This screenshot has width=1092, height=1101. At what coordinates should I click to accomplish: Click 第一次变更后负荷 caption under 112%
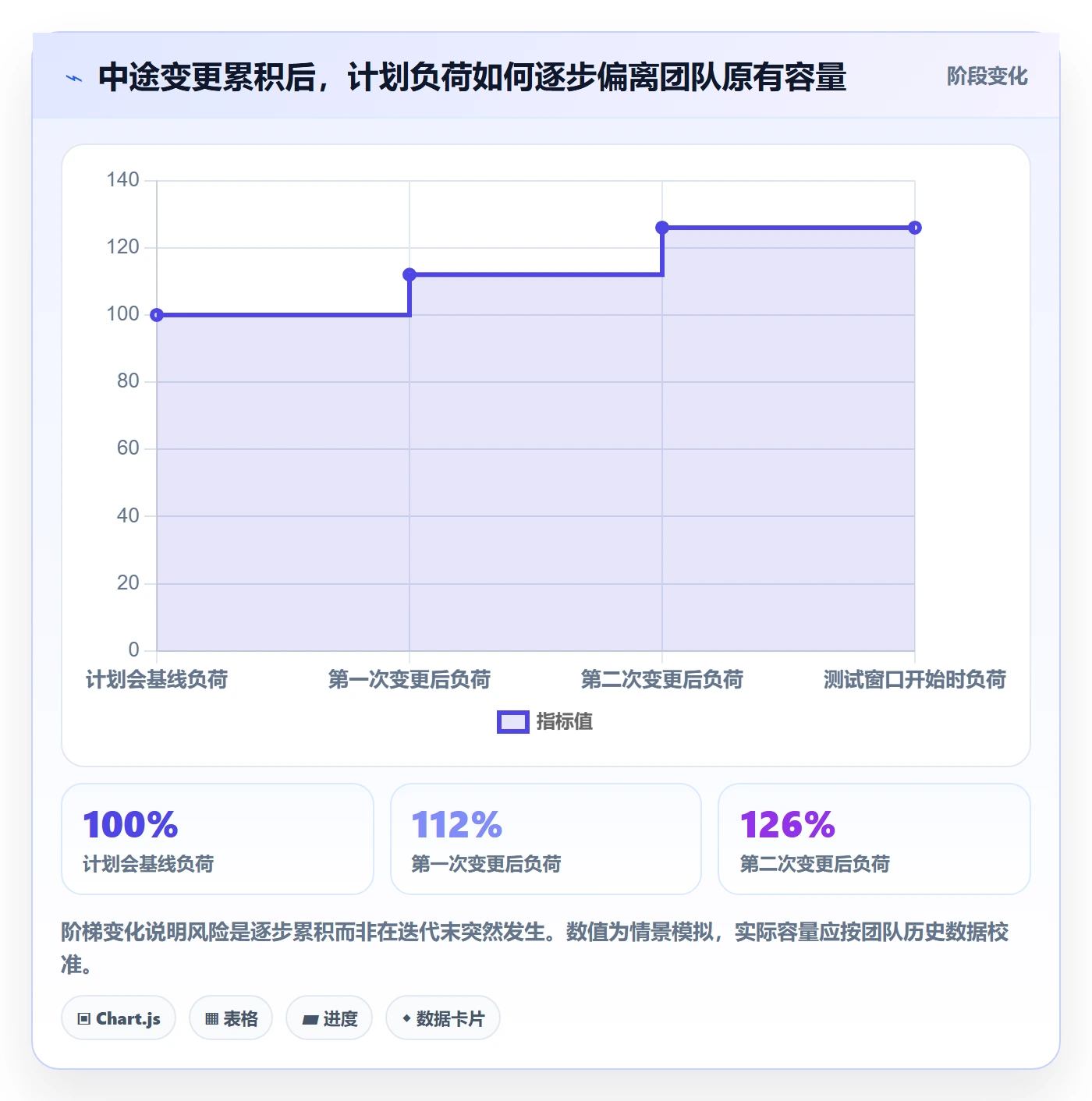486,864
